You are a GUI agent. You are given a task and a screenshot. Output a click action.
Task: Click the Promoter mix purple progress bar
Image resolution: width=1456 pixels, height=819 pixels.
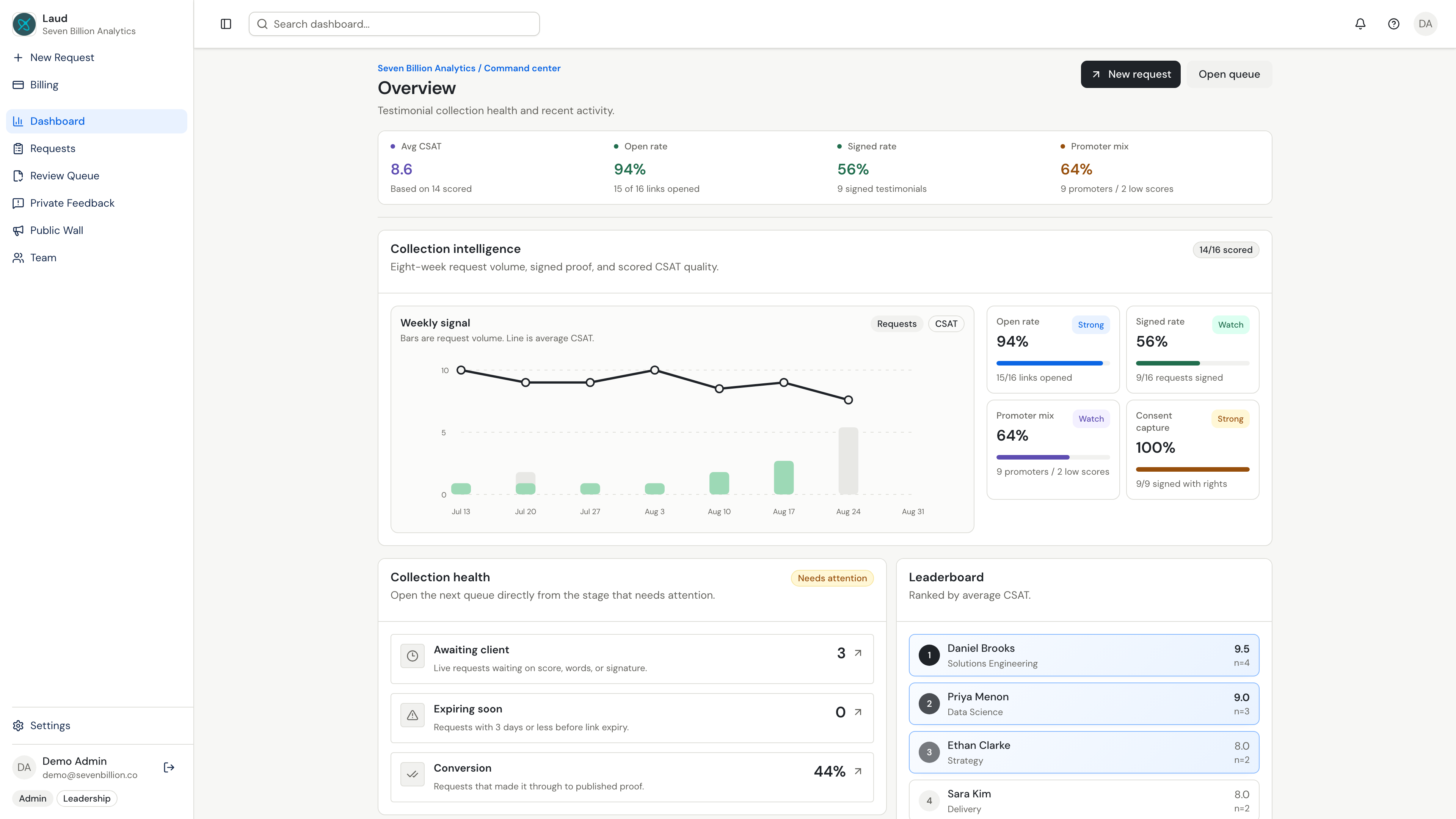tap(1032, 457)
